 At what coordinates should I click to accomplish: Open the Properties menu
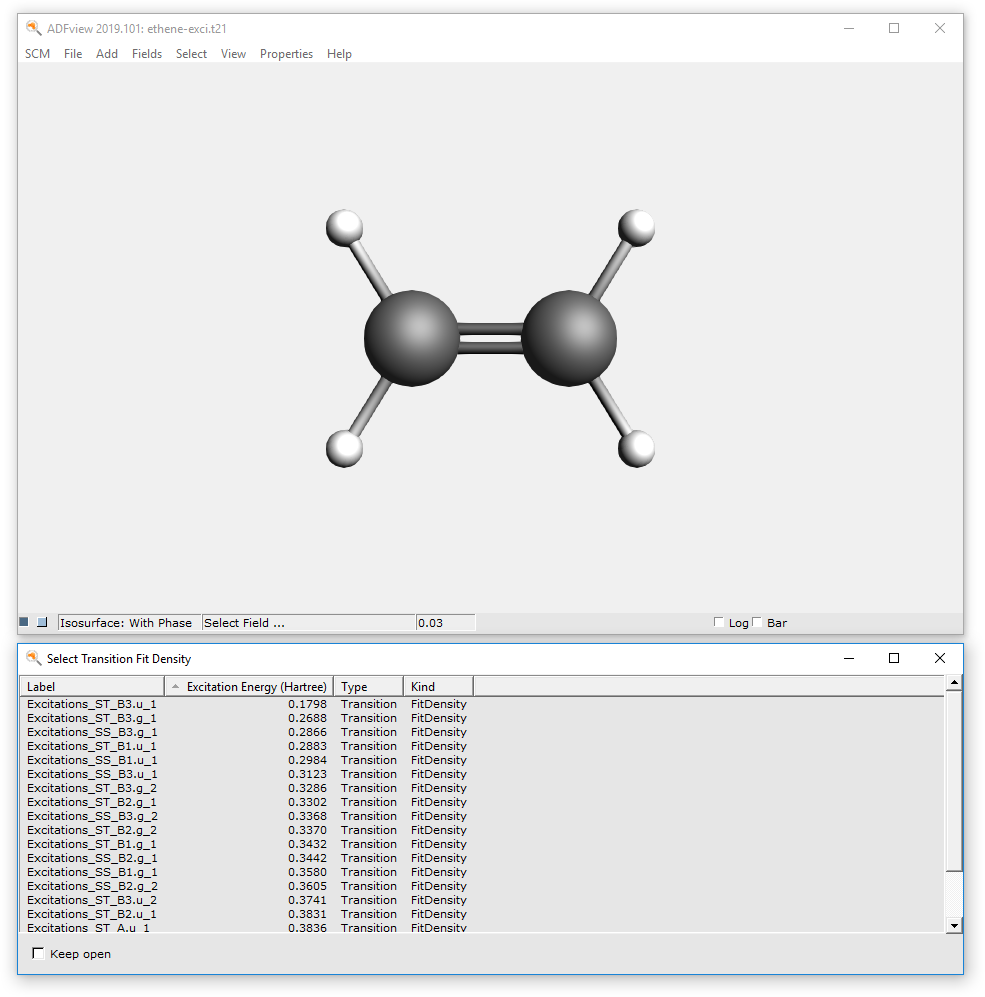(286, 54)
